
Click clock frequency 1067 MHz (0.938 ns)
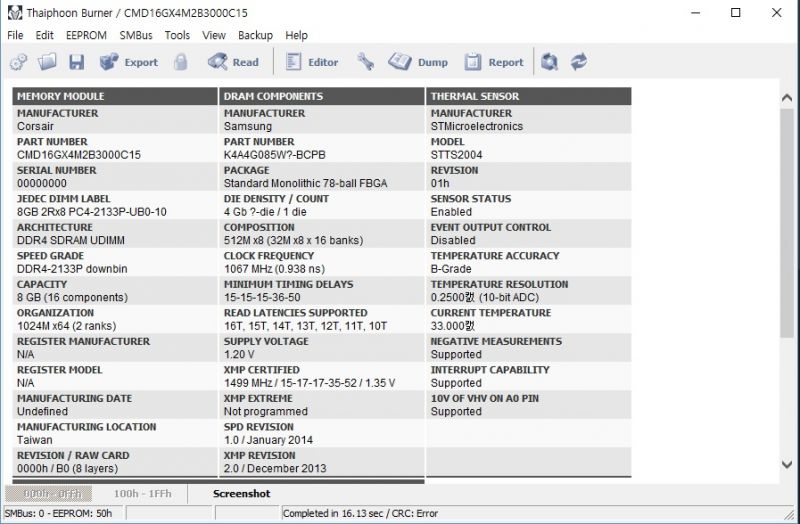click(x=274, y=269)
